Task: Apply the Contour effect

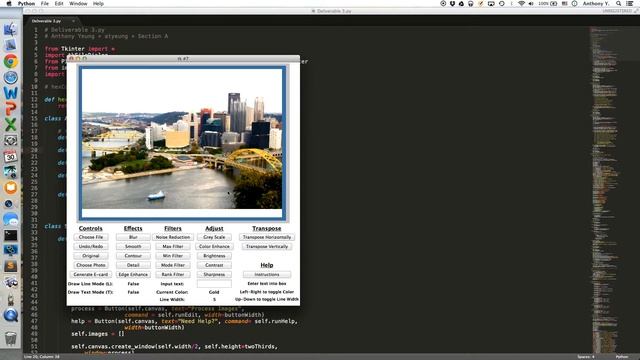Action: pyautogui.click(x=133, y=256)
